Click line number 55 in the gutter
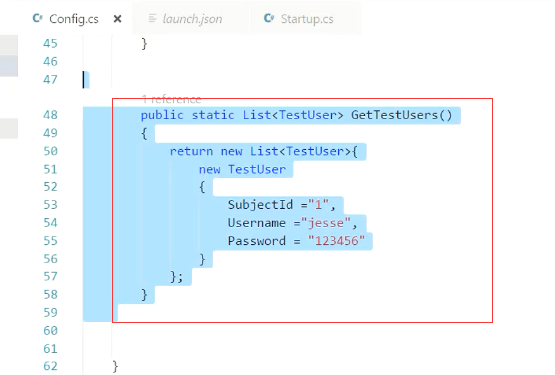Image resolution: width=555 pixels, height=375 pixels. pos(50,241)
